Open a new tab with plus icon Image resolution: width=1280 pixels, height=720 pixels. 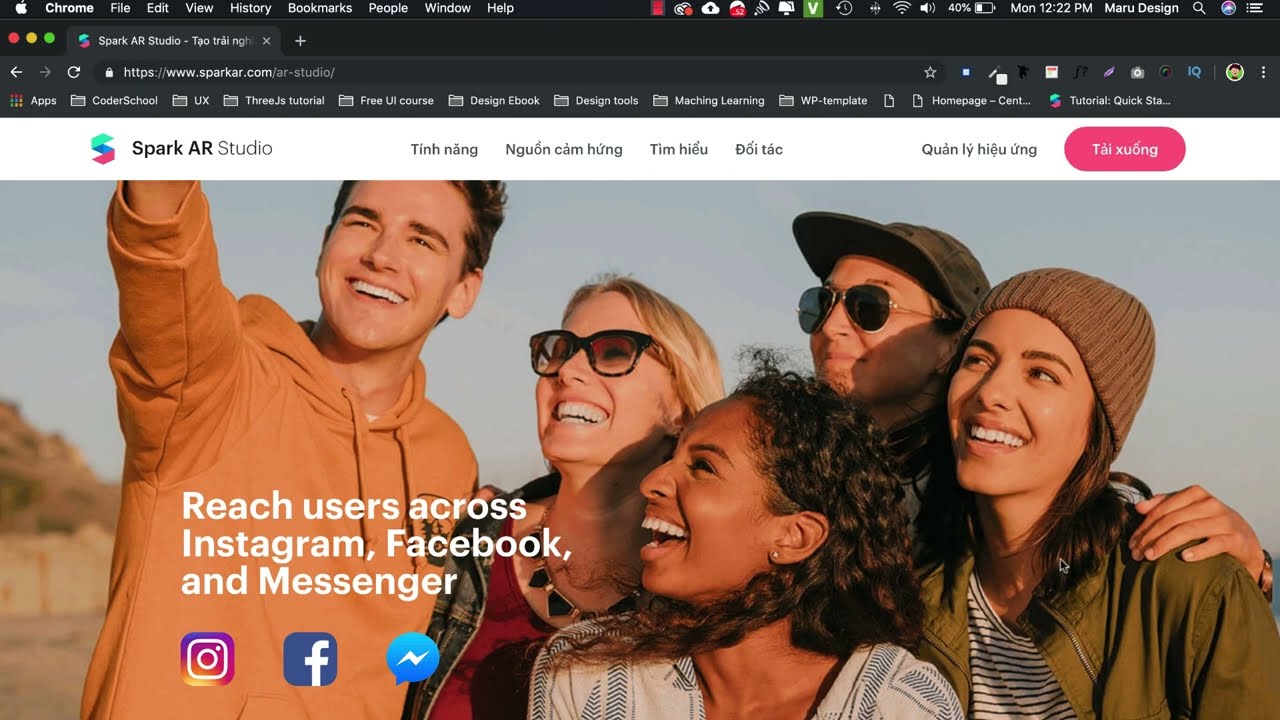click(300, 41)
